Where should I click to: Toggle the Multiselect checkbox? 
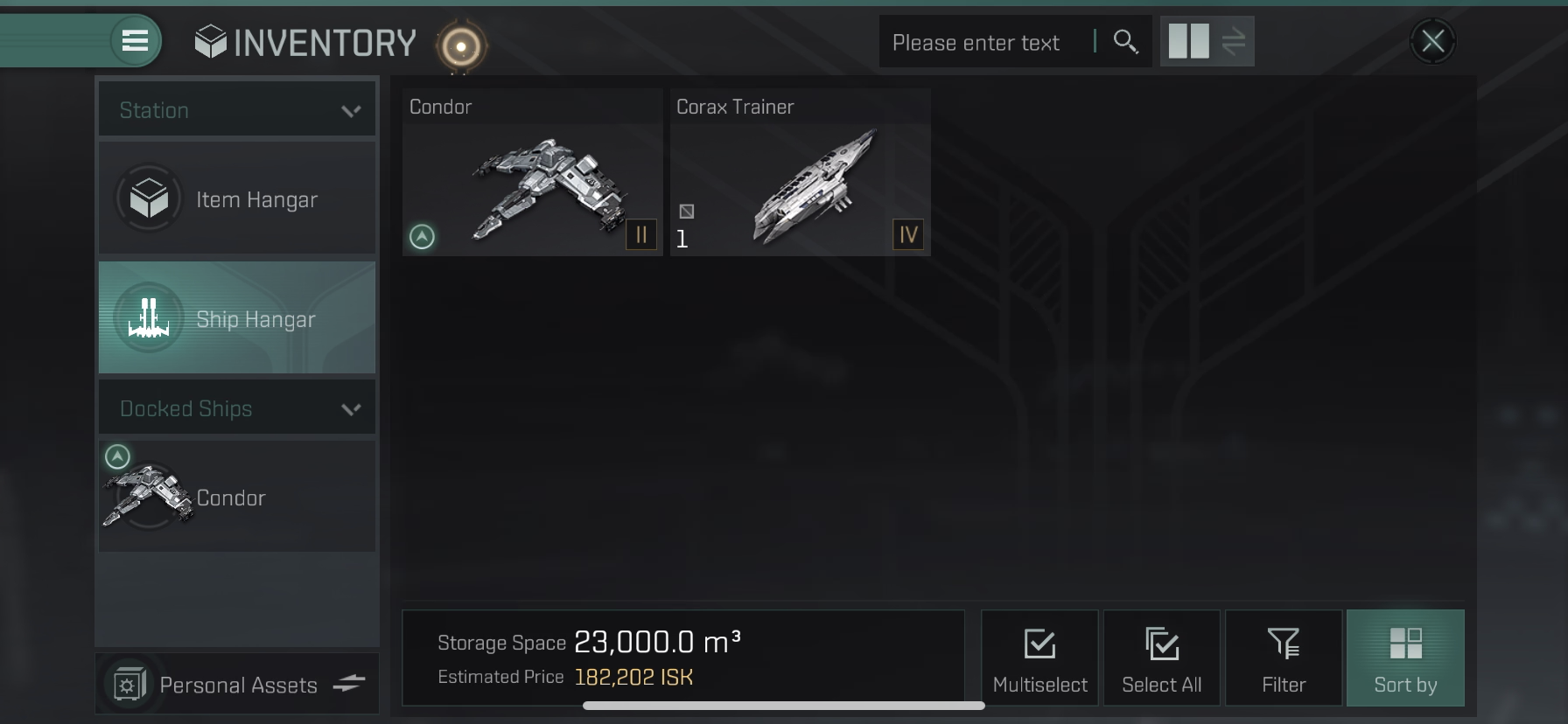1039,658
